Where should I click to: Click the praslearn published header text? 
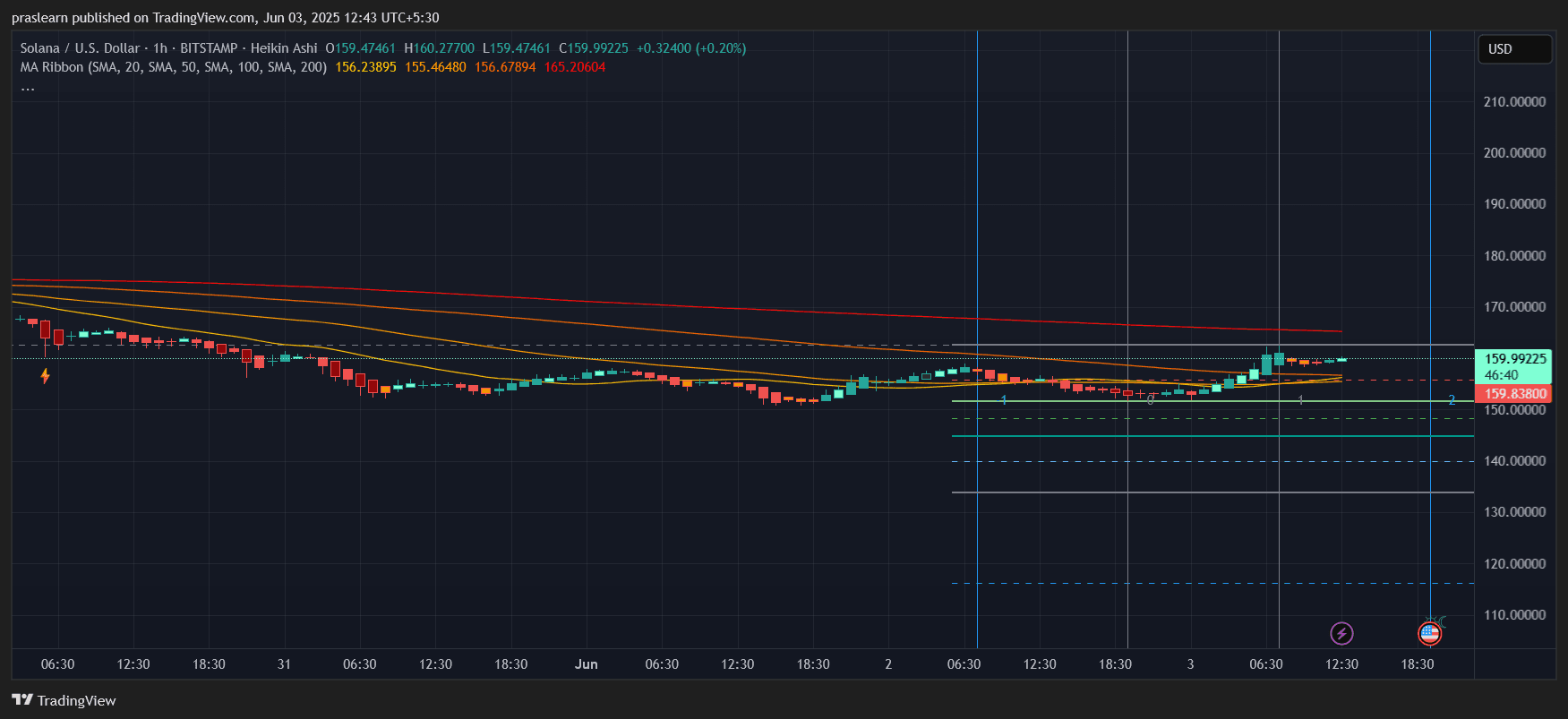225,18
